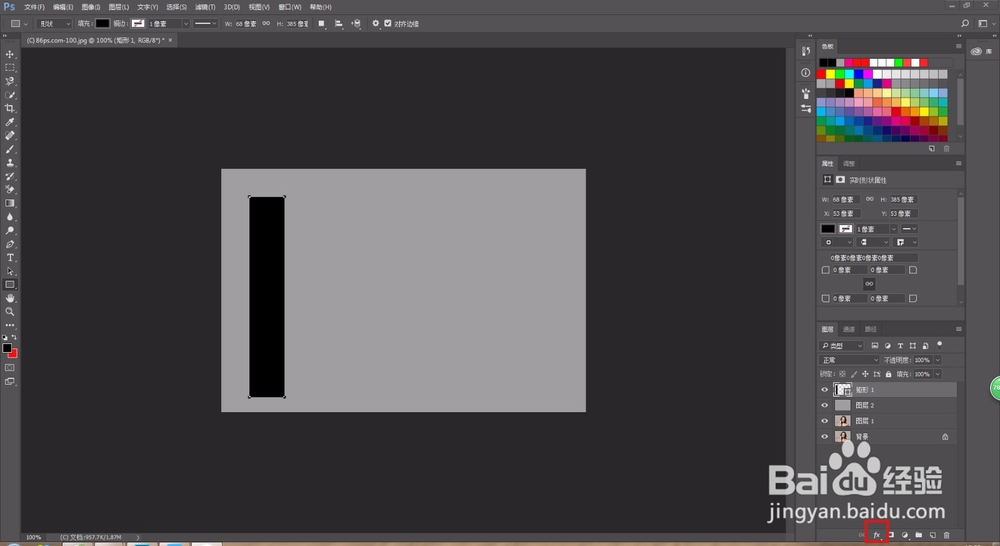
Task: Toggle layer filter on/off switch
Action: (939, 344)
